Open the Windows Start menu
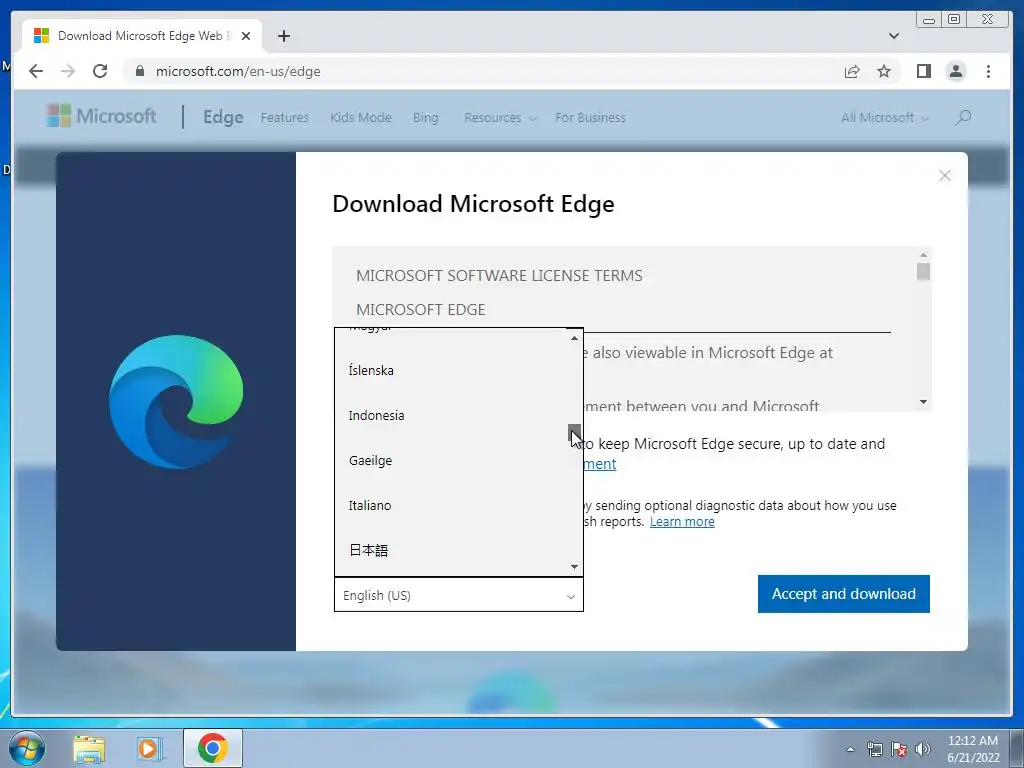This screenshot has width=1024, height=768. point(27,748)
